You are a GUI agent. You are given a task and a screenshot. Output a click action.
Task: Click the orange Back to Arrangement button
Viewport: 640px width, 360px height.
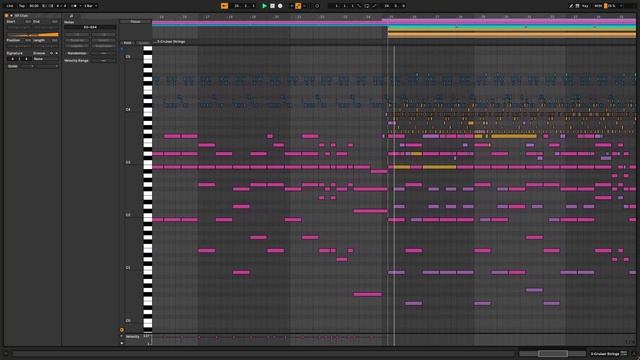(x=224, y=6)
